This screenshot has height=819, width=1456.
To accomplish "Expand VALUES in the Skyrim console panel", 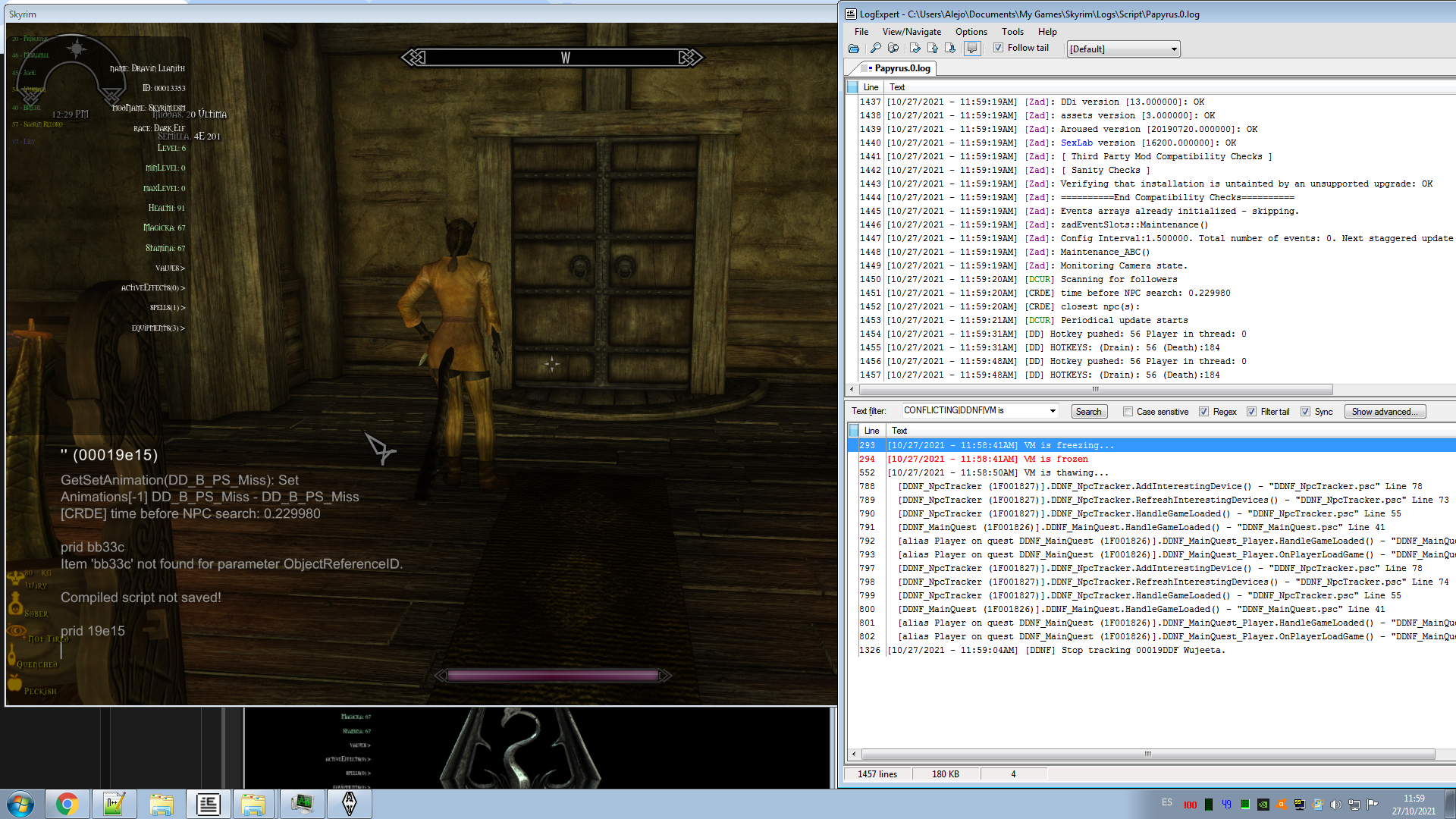I will pyautogui.click(x=170, y=268).
